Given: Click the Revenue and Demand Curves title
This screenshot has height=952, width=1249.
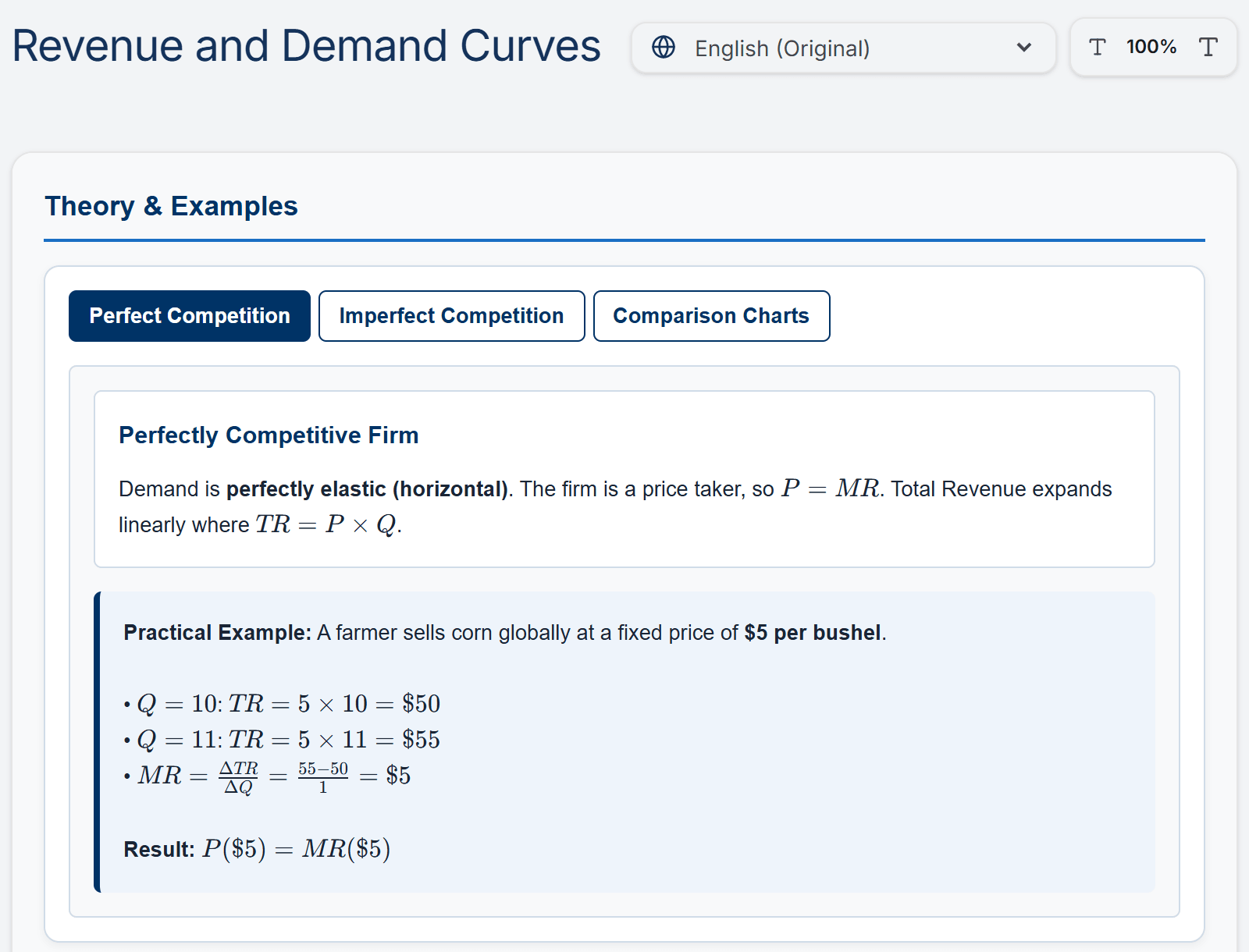Looking at the screenshot, I should tap(306, 46).
